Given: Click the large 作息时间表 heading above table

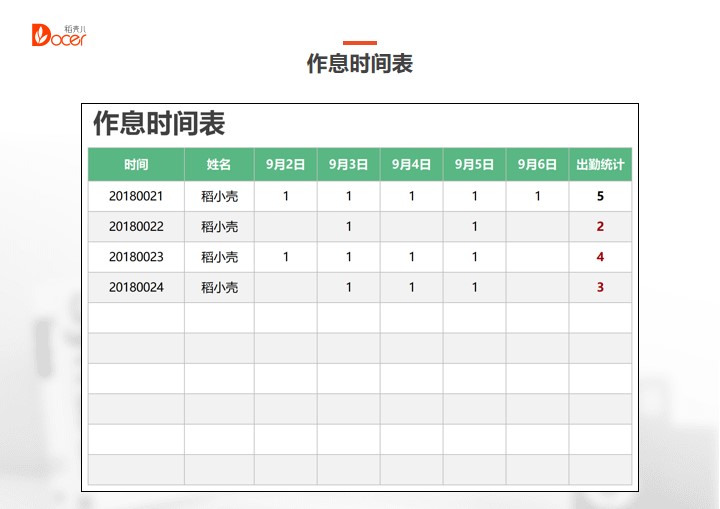Looking at the screenshot, I should 159,124.
